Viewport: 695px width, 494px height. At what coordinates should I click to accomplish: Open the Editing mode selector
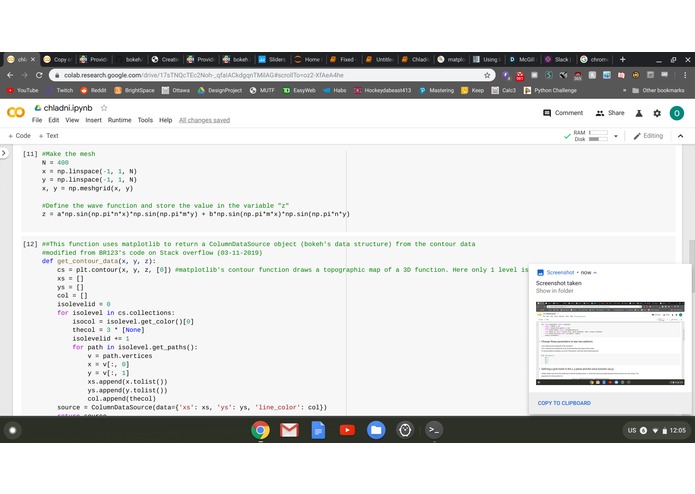[x=648, y=136]
